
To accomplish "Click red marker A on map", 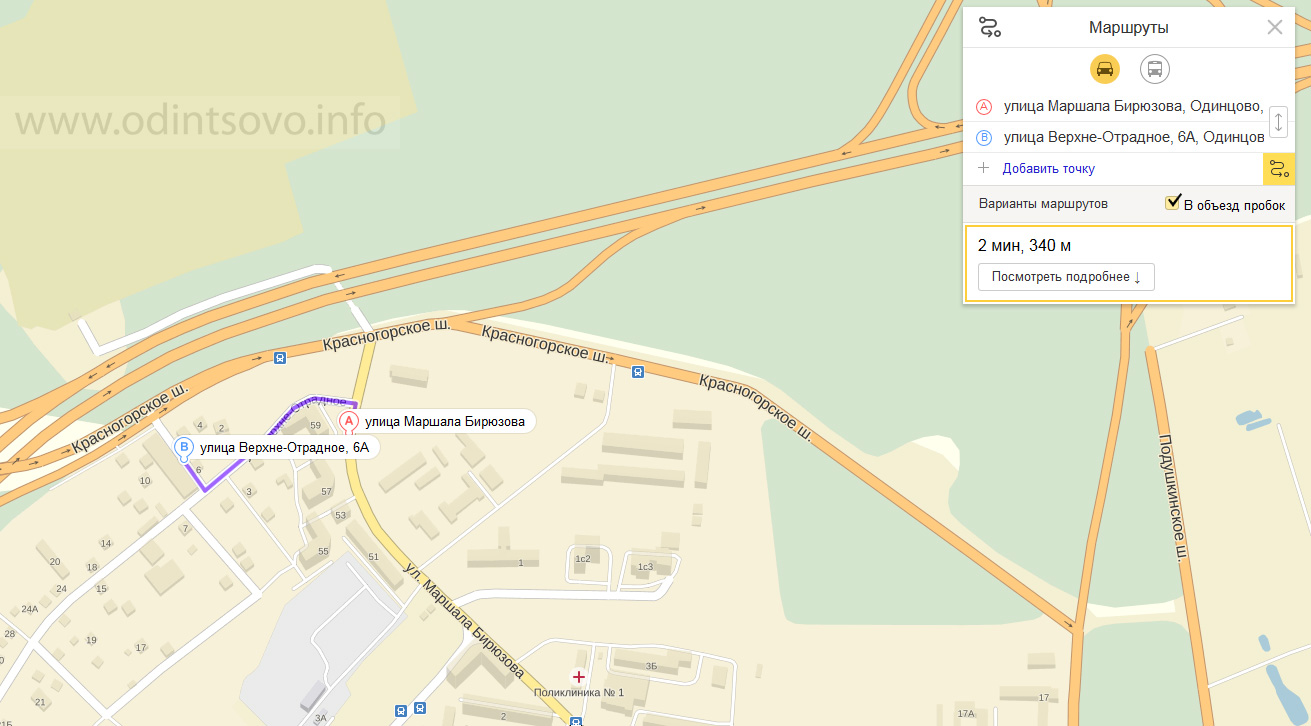I will tap(348, 422).
